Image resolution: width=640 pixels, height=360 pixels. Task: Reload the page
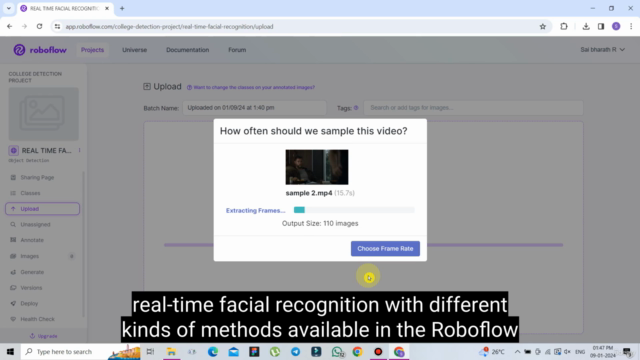pos(39,27)
